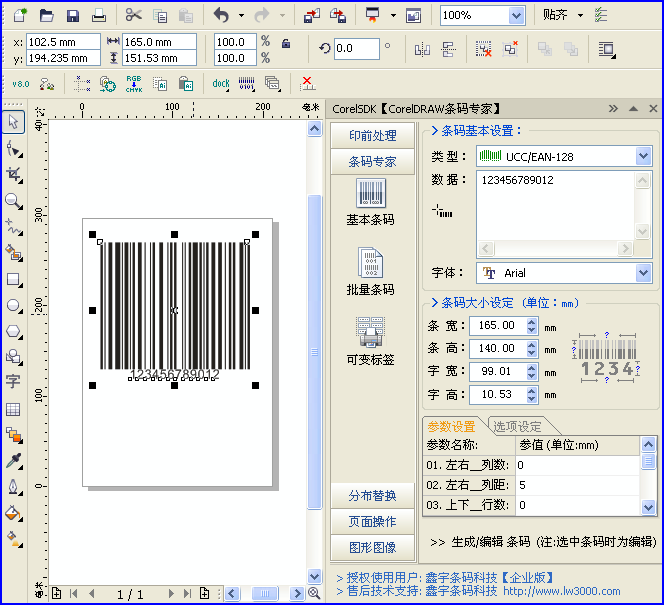Click the parameter list scroll down arrow
Image resolution: width=664 pixels, height=605 pixels.
click(648, 506)
